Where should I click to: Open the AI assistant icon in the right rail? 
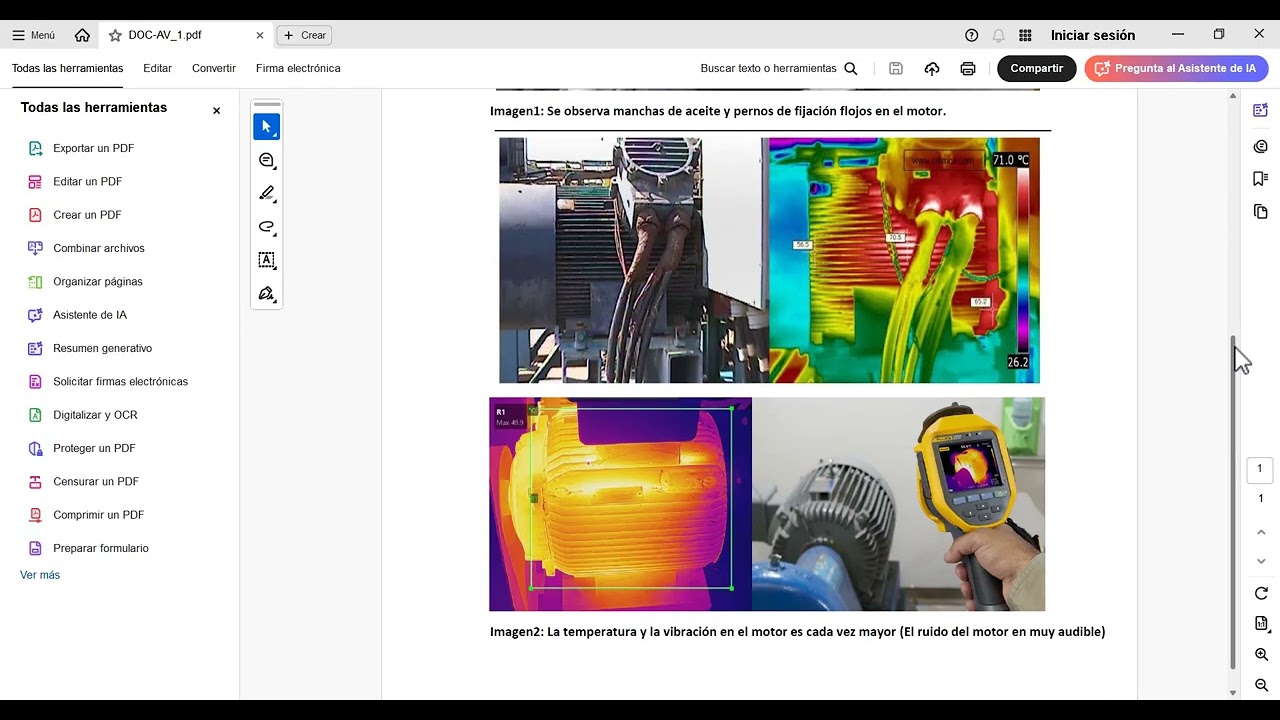tap(1260, 110)
